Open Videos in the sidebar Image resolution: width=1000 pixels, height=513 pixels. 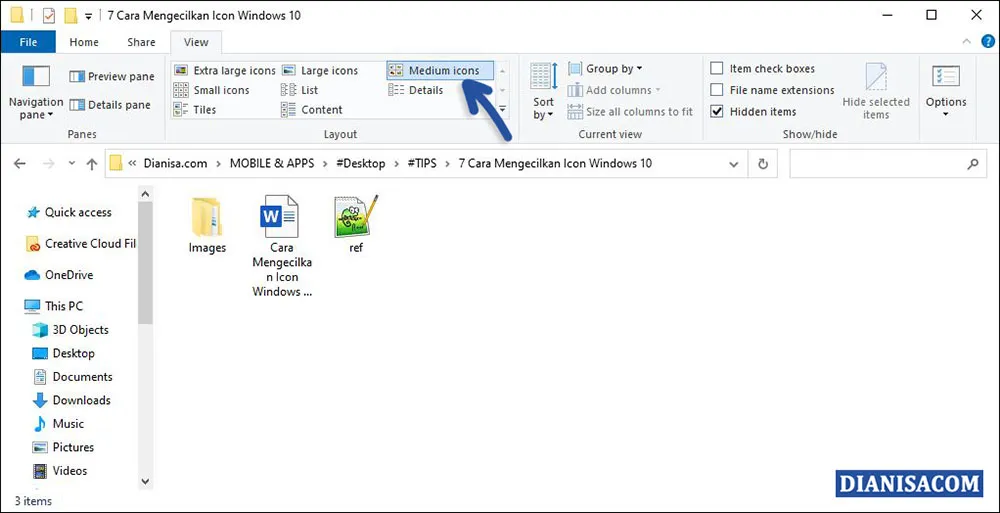tap(61, 471)
